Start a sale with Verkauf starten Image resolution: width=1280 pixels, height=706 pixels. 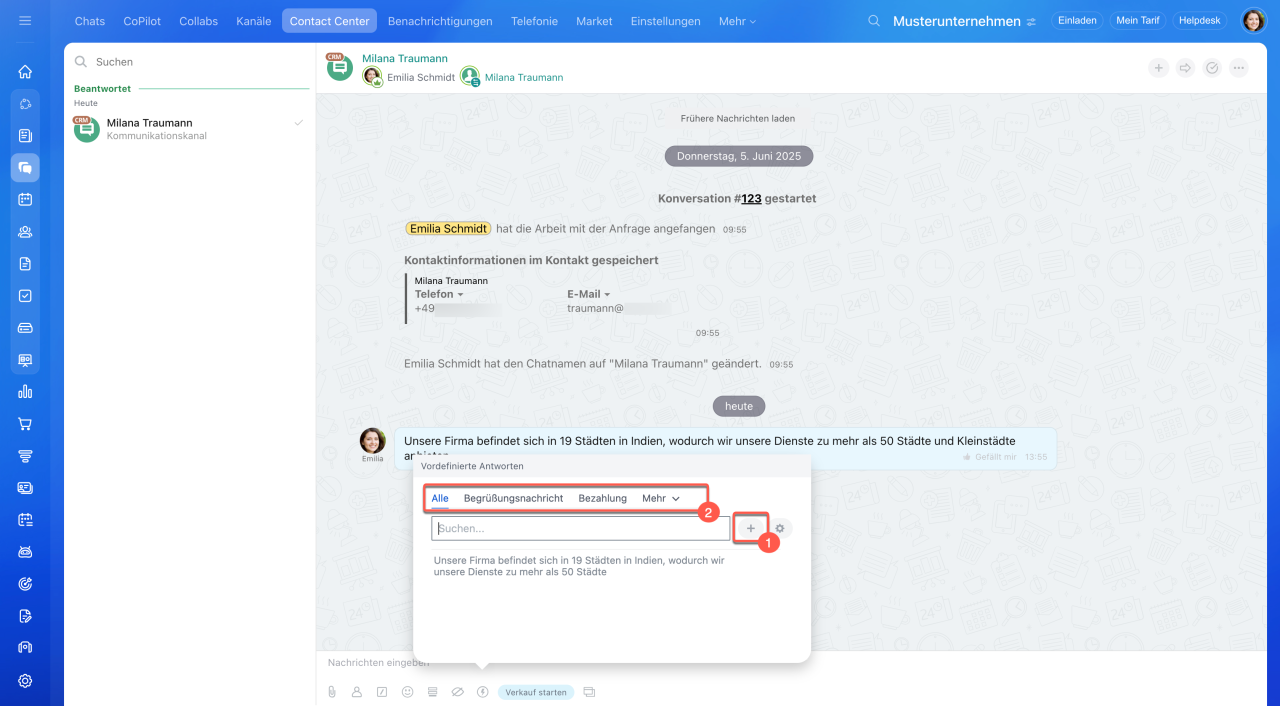coord(536,692)
